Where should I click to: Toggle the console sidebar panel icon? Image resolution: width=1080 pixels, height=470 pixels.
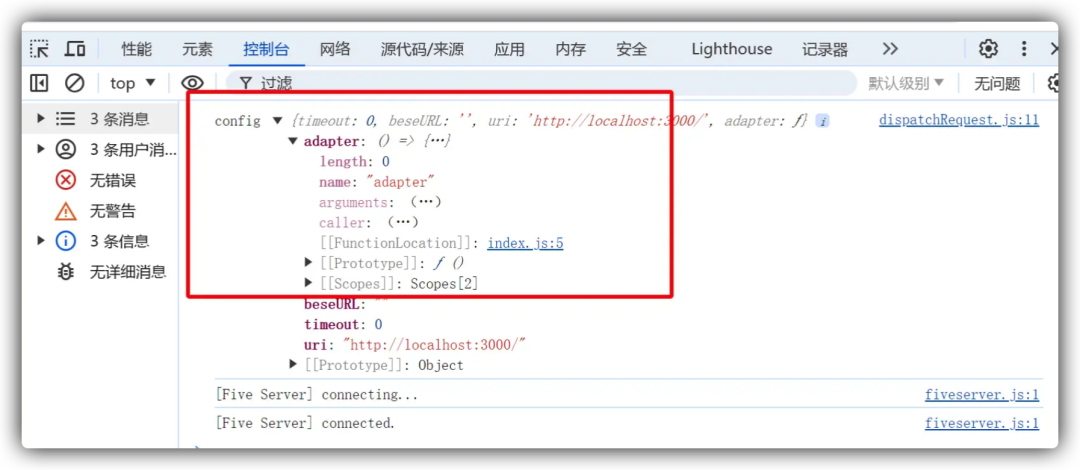pos(39,83)
